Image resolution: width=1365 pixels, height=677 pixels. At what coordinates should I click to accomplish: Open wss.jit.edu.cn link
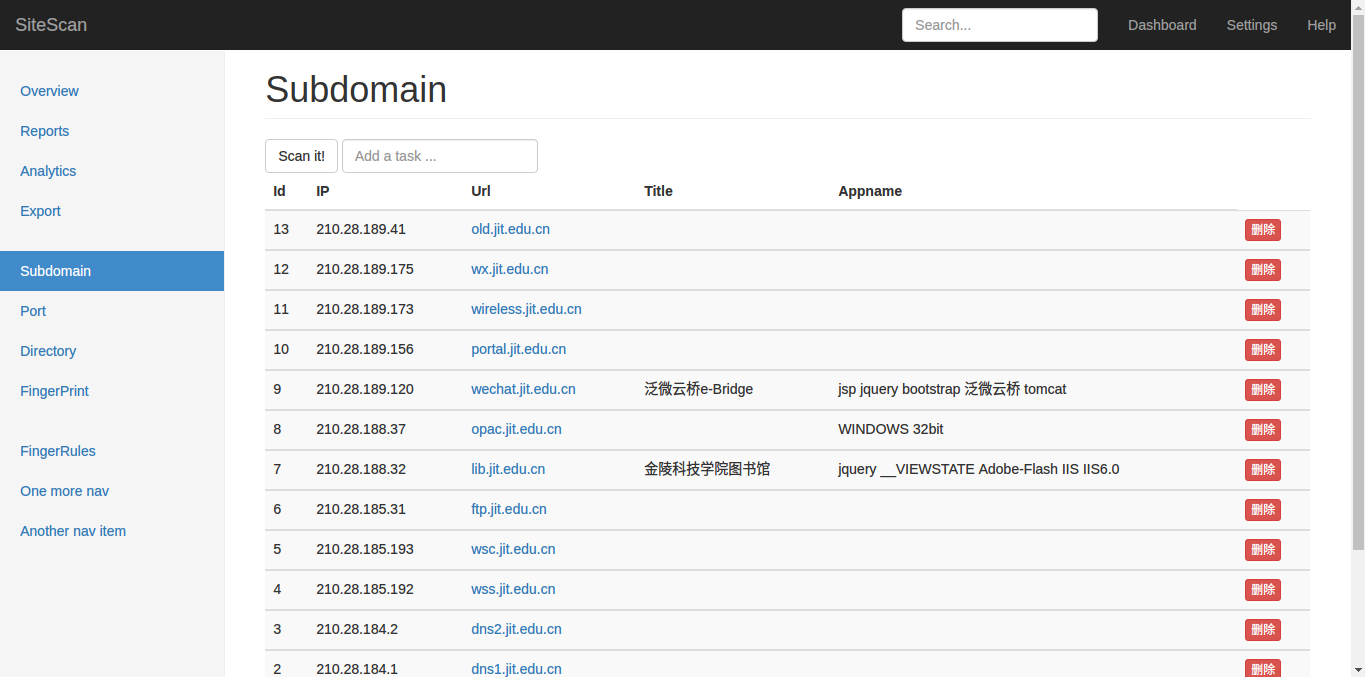pyautogui.click(x=513, y=589)
